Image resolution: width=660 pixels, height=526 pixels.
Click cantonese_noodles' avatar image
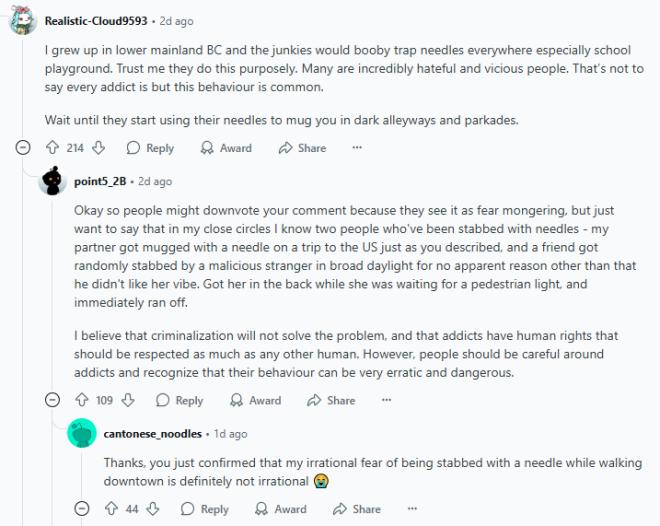pos(81,434)
